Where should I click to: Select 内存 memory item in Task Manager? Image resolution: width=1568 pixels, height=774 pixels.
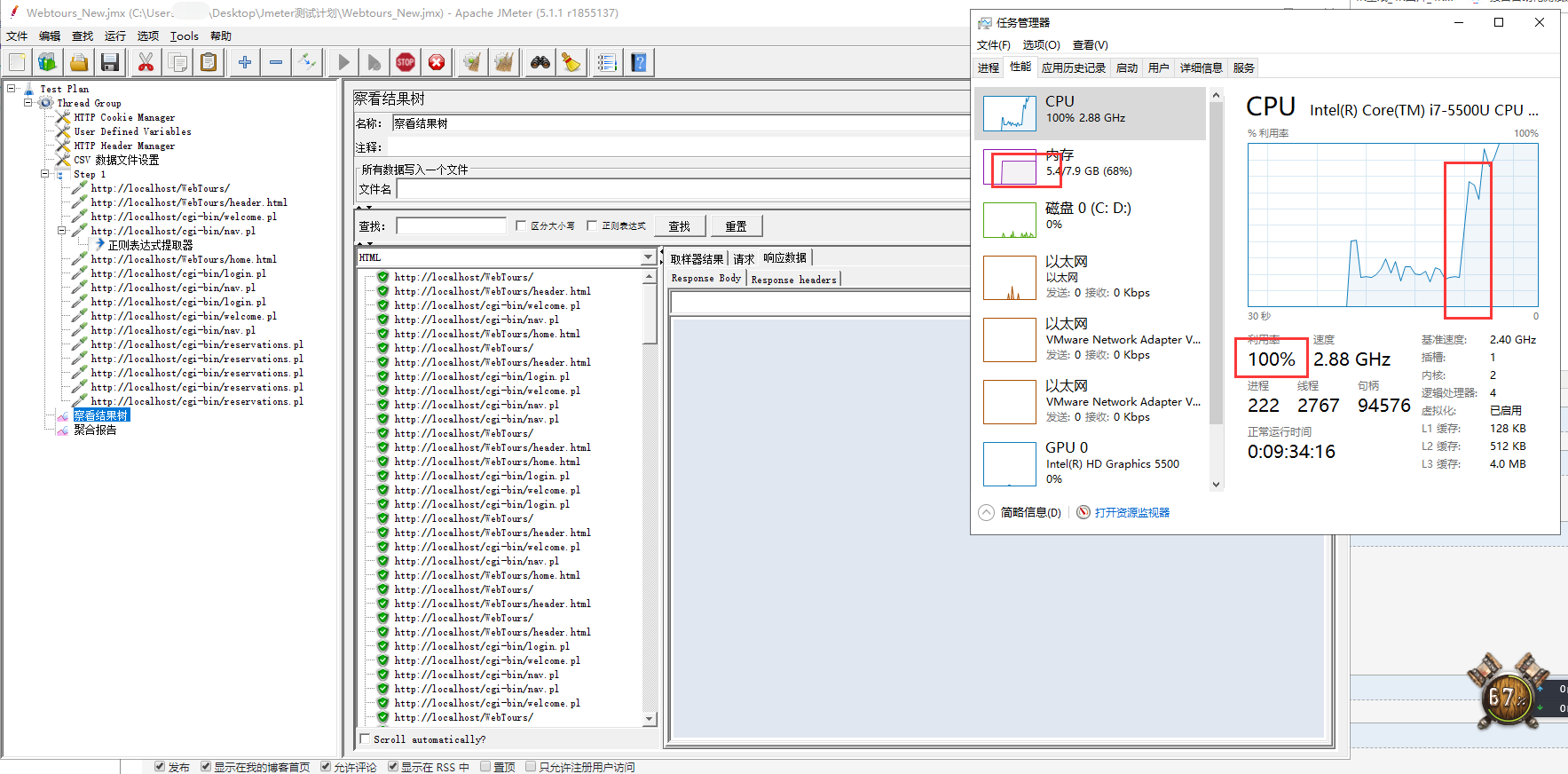1091,167
